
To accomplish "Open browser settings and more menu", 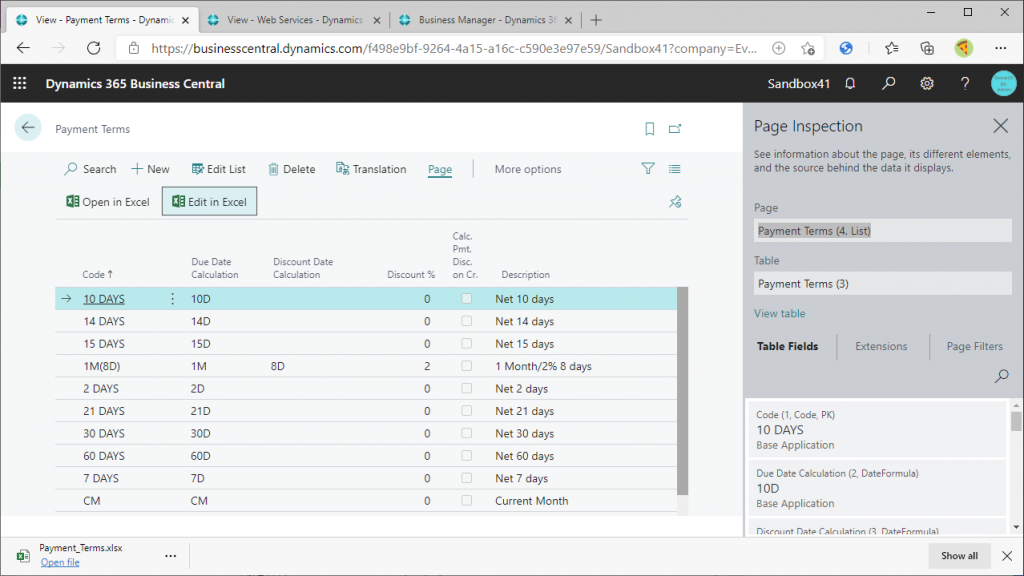I will 1000,48.
